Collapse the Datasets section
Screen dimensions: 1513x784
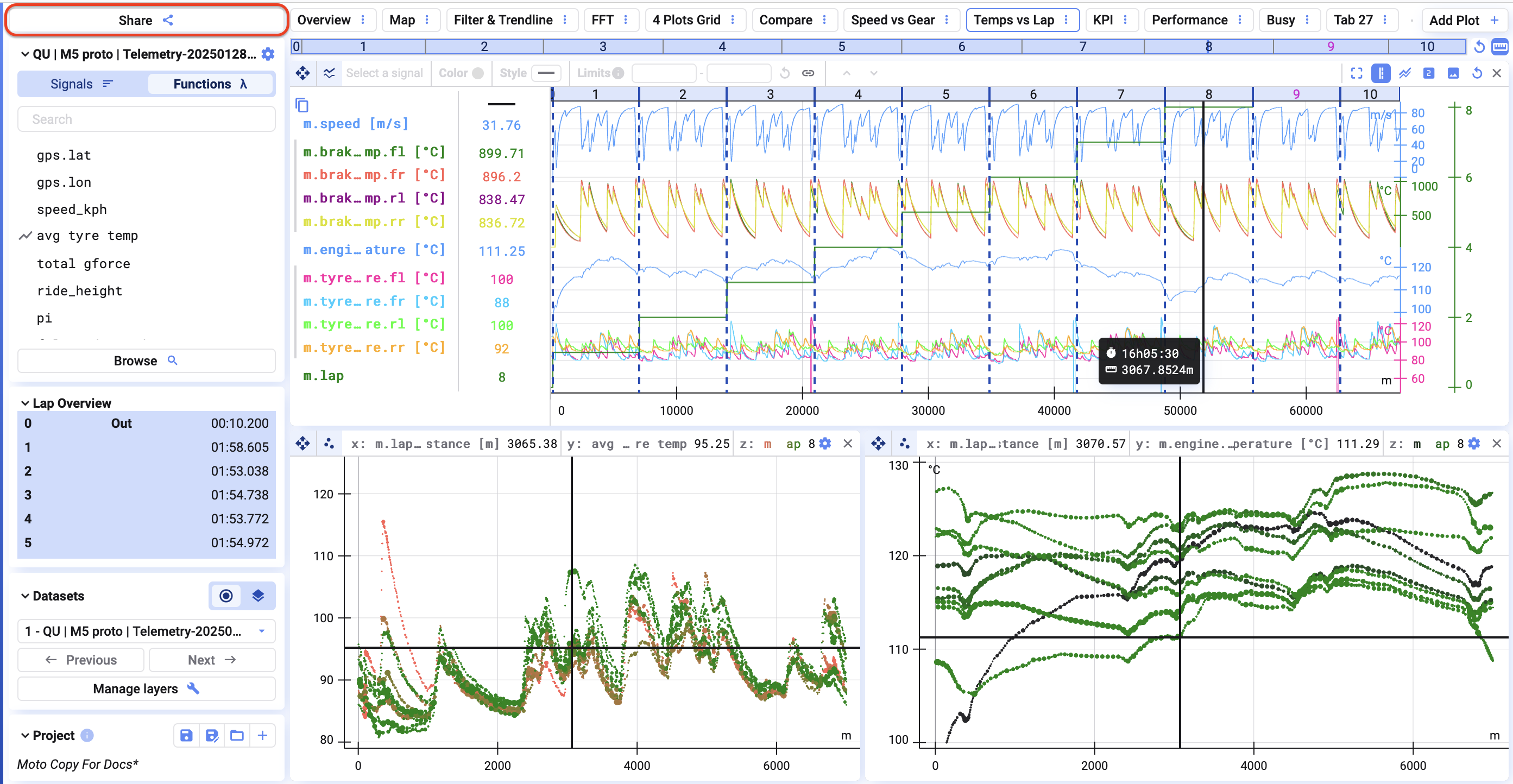pyautogui.click(x=24, y=596)
